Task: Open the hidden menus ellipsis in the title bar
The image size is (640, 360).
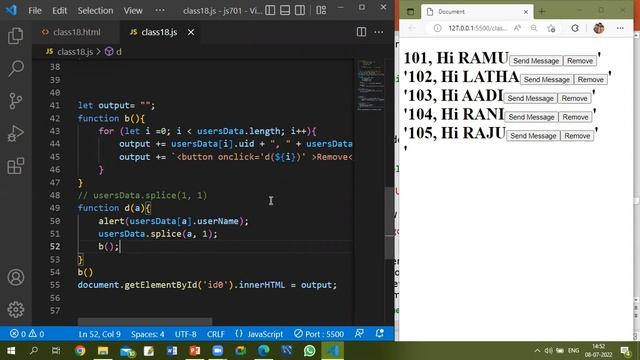Action: [160, 10]
